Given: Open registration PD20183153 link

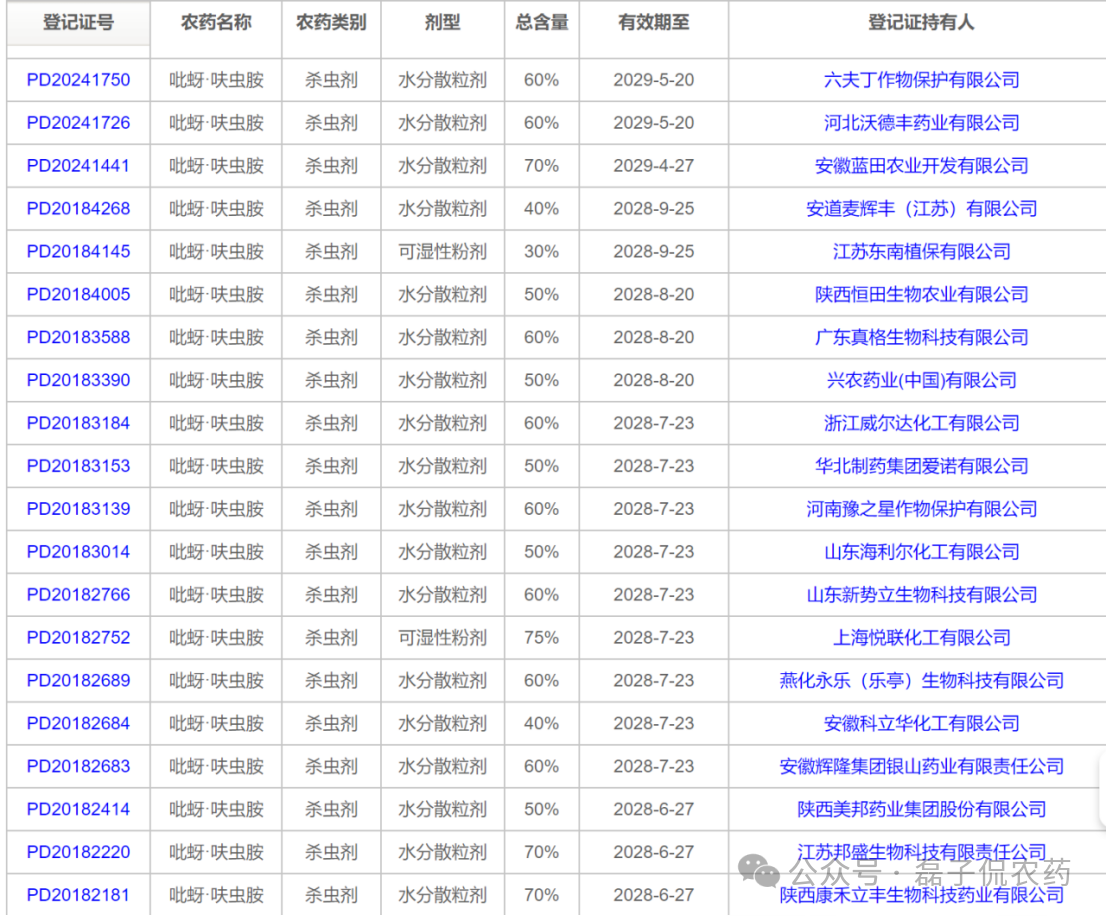Looking at the screenshot, I should click(x=78, y=466).
